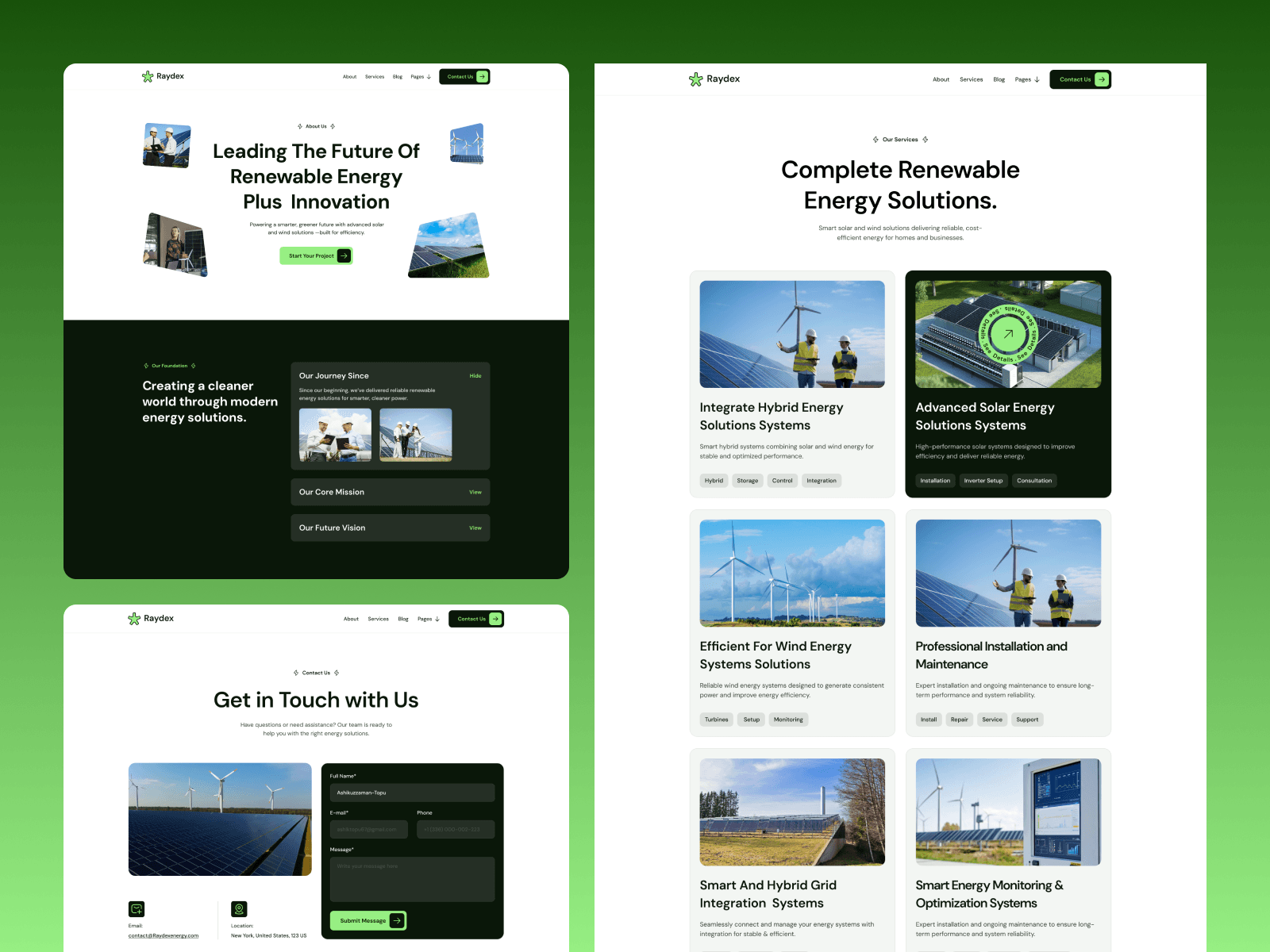This screenshot has width=1270, height=952.
Task: Click the Raydex logo on the About page
Action: click(x=163, y=76)
